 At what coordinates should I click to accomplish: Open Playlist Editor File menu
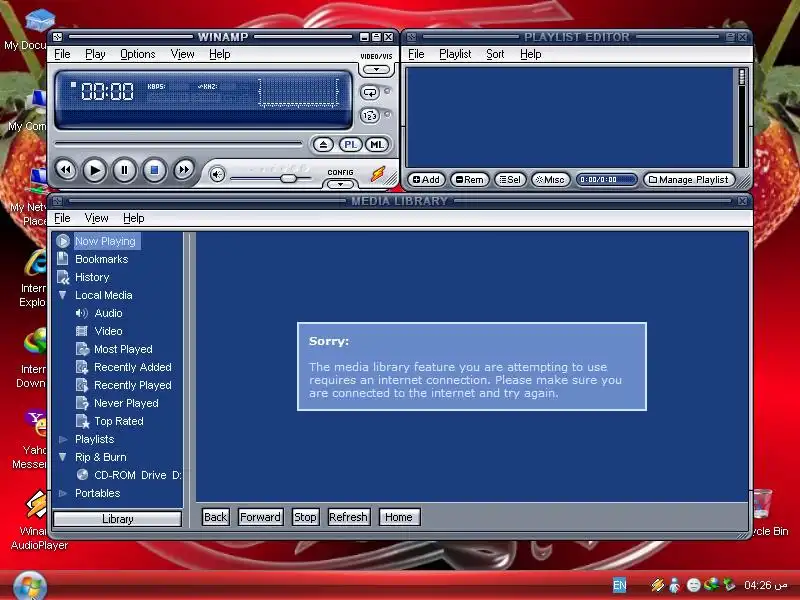[x=416, y=54]
